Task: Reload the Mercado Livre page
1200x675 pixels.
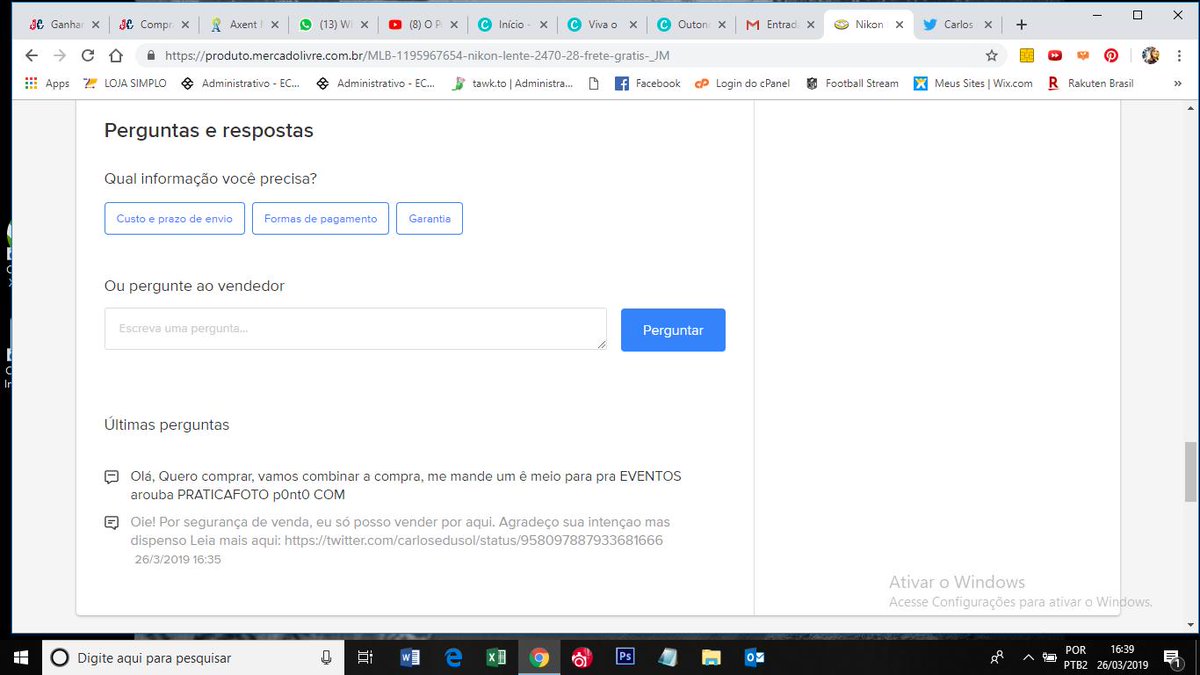Action: coord(88,56)
